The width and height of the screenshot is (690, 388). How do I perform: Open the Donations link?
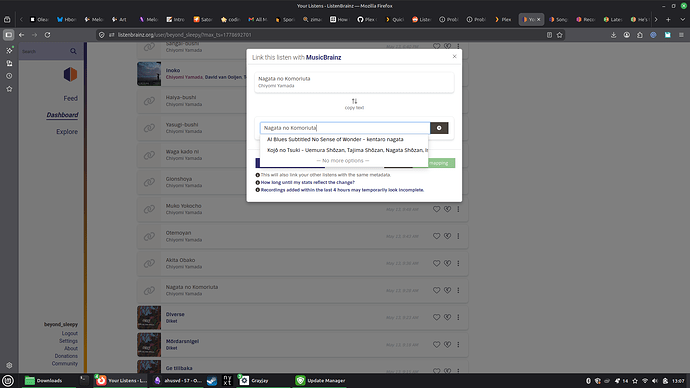point(66,356)
